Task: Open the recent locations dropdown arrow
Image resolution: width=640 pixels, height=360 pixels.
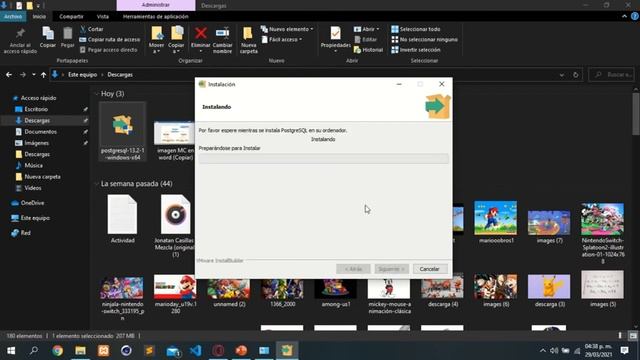Action: (33, 75)
